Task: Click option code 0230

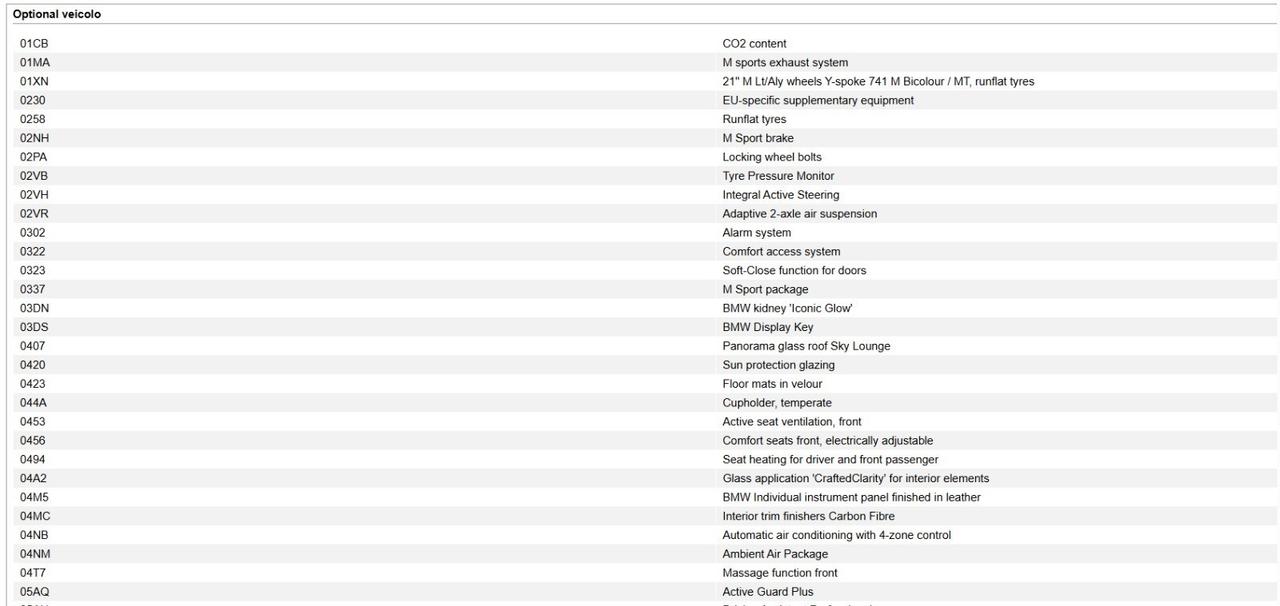Action: pos(33,101)
